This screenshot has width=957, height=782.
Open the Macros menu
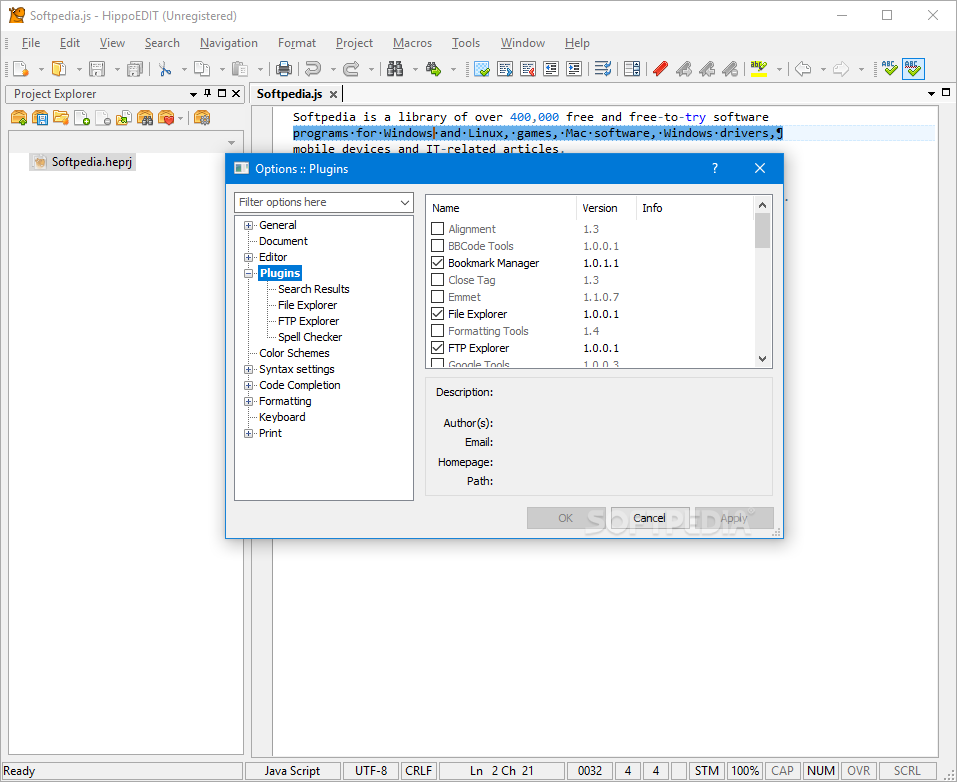(413, 43)
